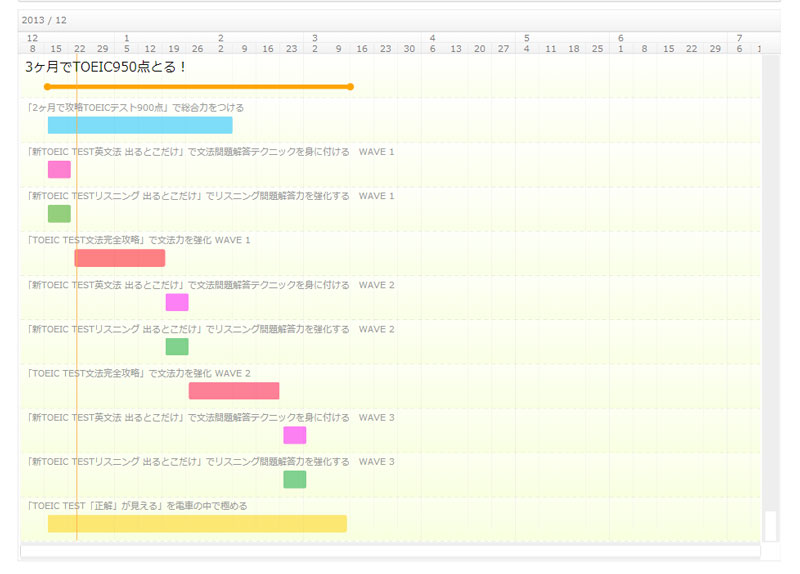Click the orange project summary line
This screenshot has height=574, width=800.
point(198,87)
